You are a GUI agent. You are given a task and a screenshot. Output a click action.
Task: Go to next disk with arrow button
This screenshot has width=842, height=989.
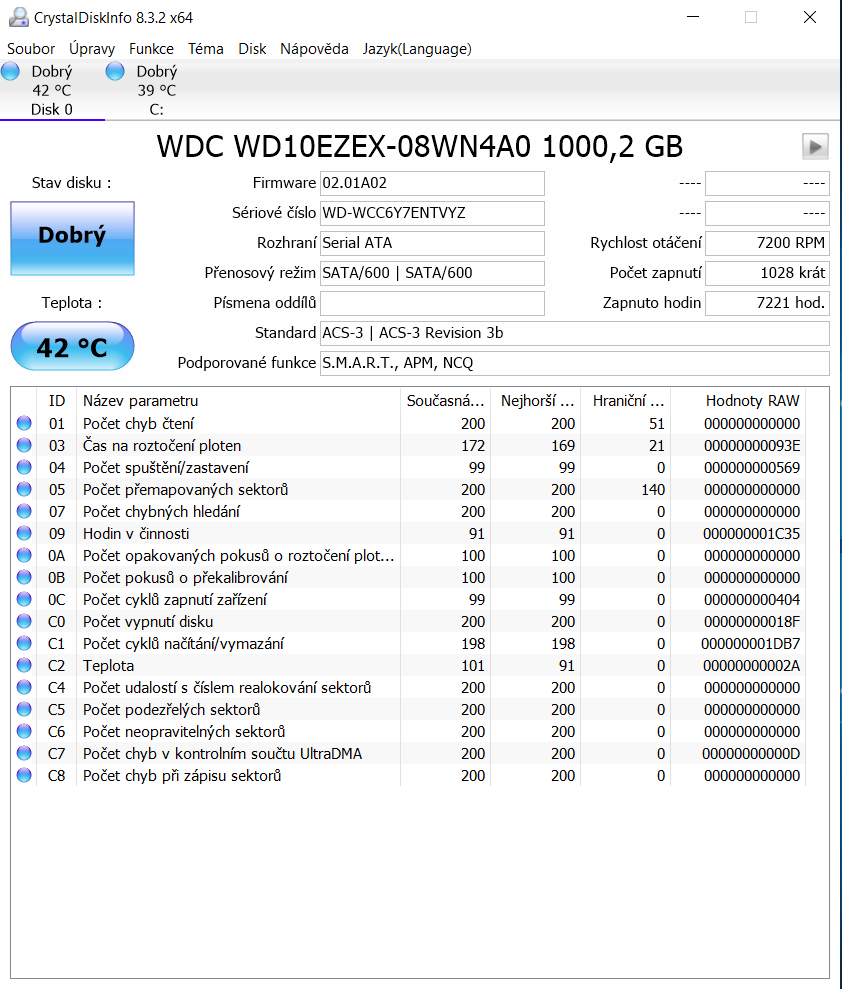[x=815, y=147]
